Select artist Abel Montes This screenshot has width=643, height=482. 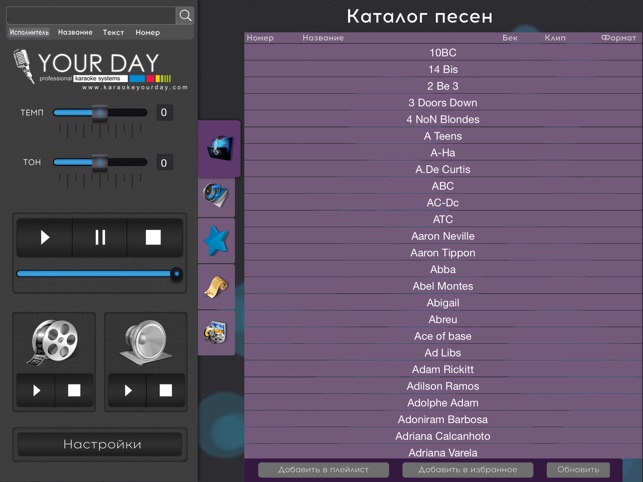443,286
